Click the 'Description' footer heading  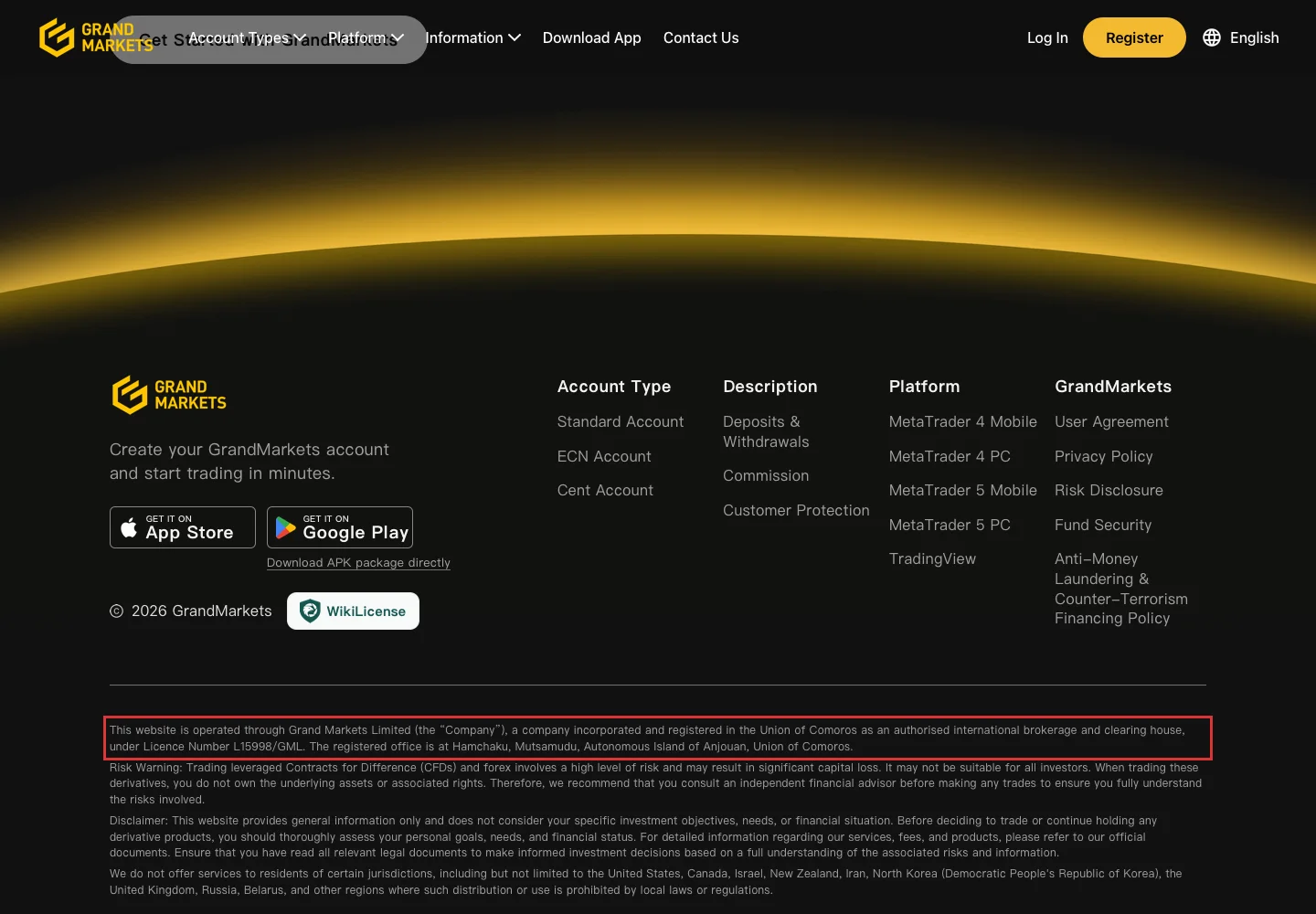point(770,387)
